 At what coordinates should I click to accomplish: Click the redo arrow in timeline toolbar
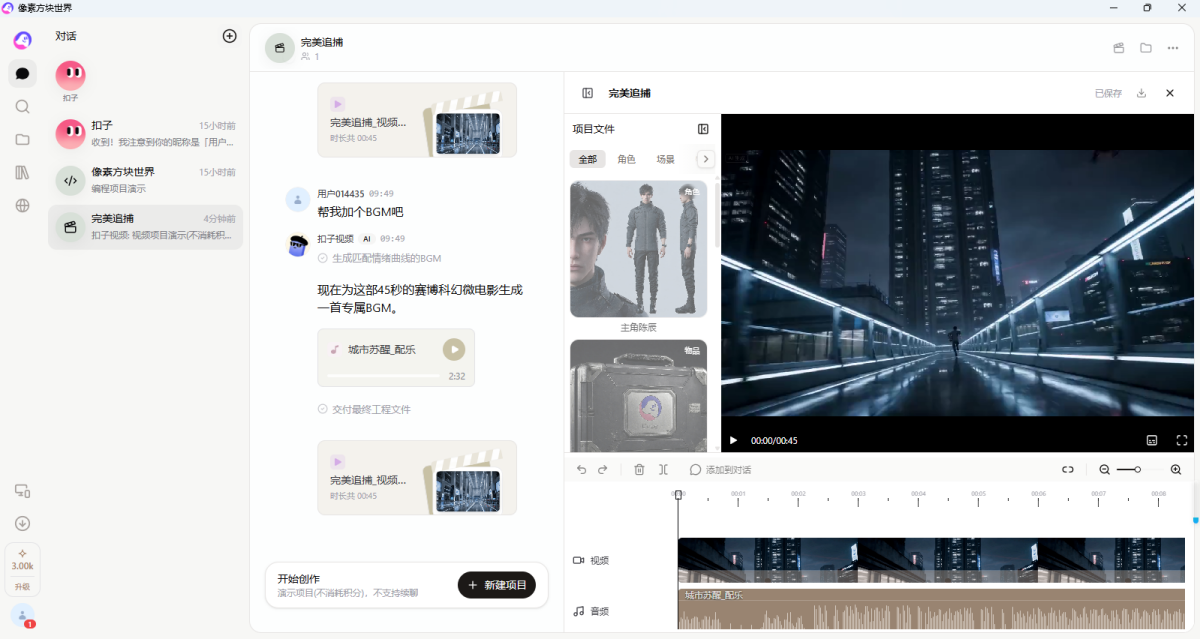pos(603,469)
